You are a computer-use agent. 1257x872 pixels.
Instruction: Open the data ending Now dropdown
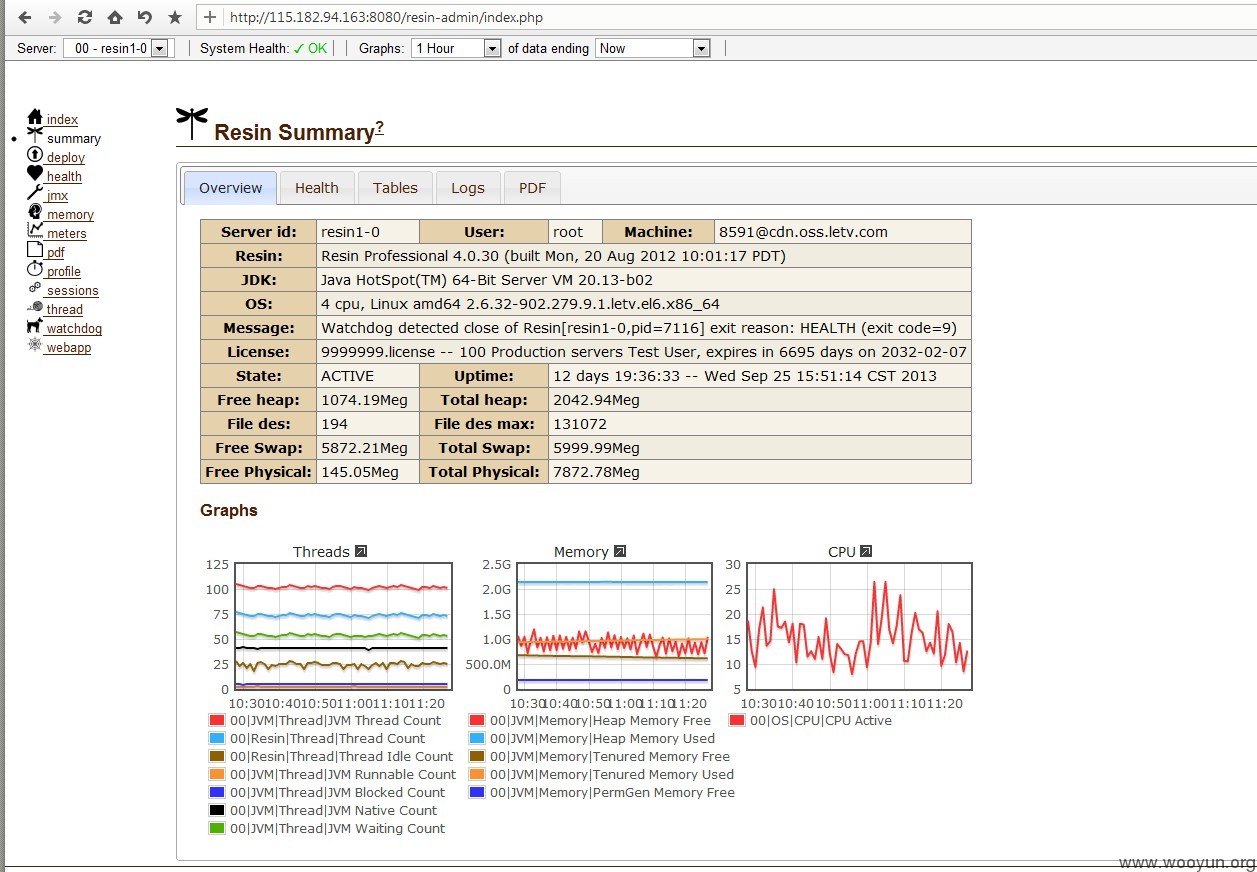[652, 48]
